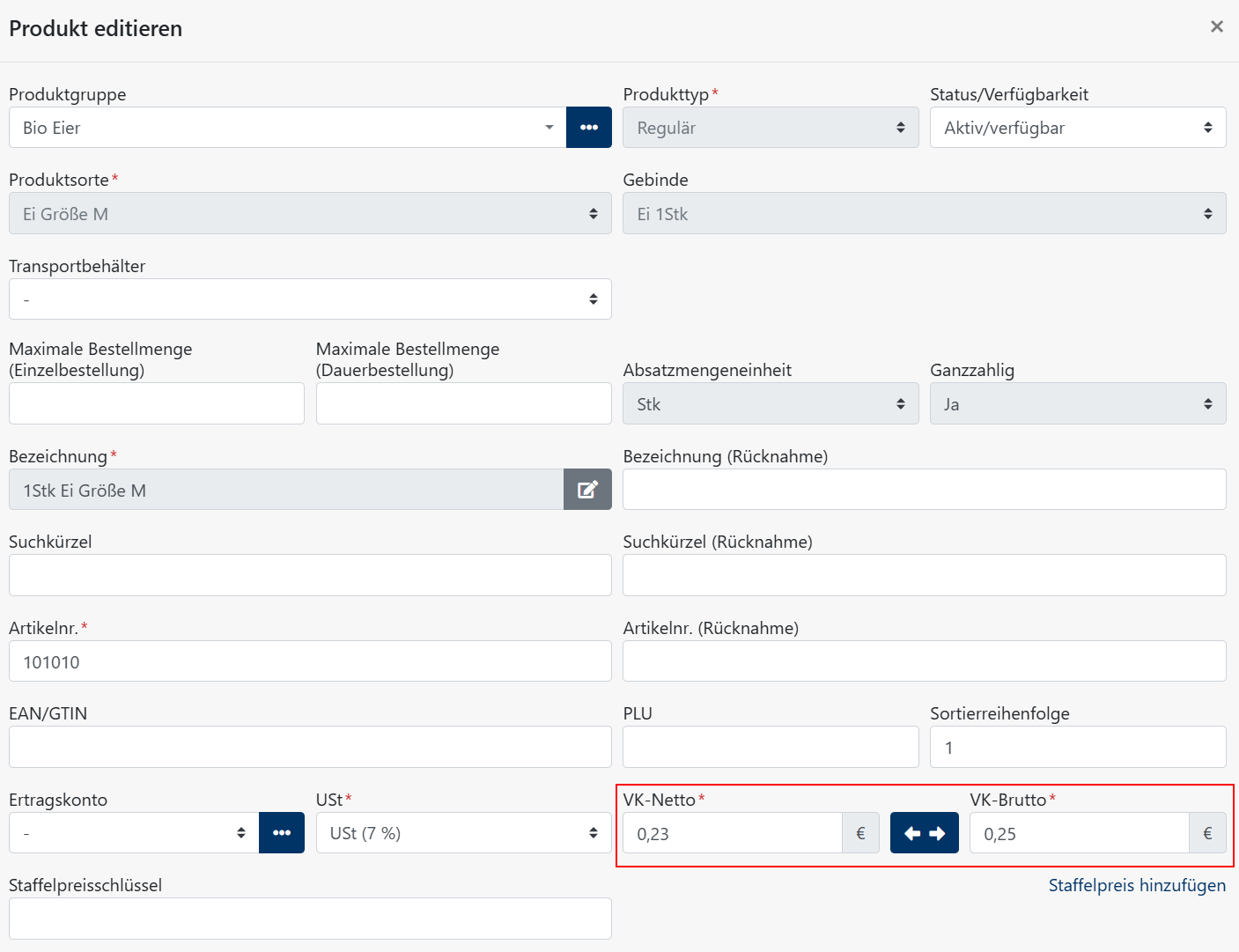Screen dimensions: 1239x952
Task: Open the Produktgruppe Bio Eier dropdown
Action: [x=288, y=128]
